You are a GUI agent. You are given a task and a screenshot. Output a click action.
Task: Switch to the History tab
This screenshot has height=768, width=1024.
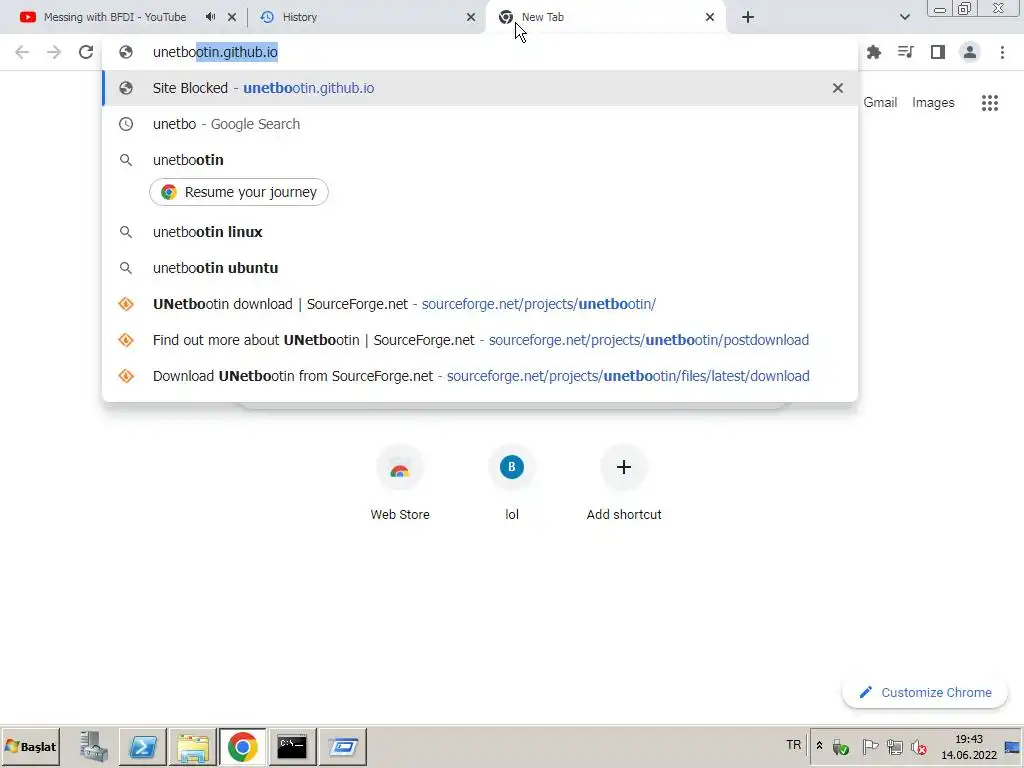pos(300,17)
